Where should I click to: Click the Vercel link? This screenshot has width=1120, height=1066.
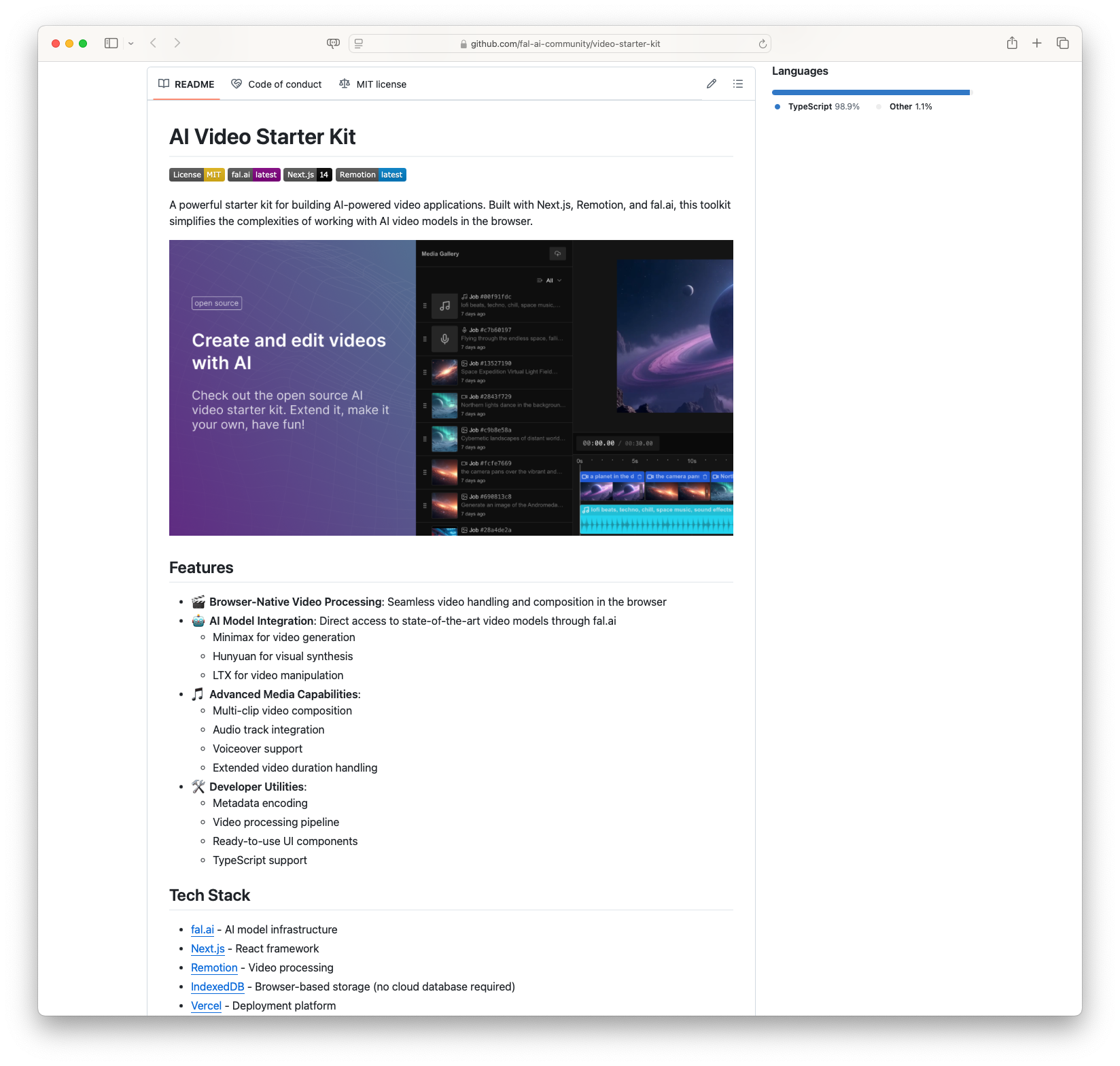pos(206,1005)
